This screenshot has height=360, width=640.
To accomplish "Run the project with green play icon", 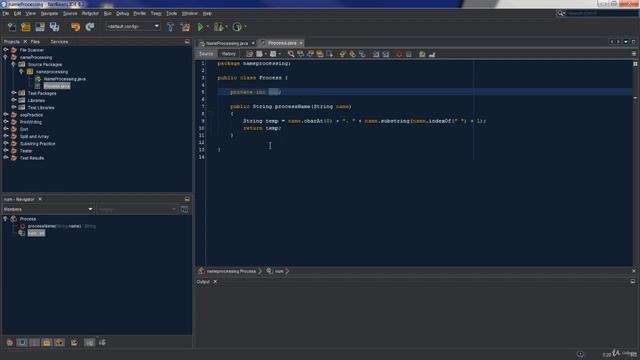I will (x=200, y=27).
